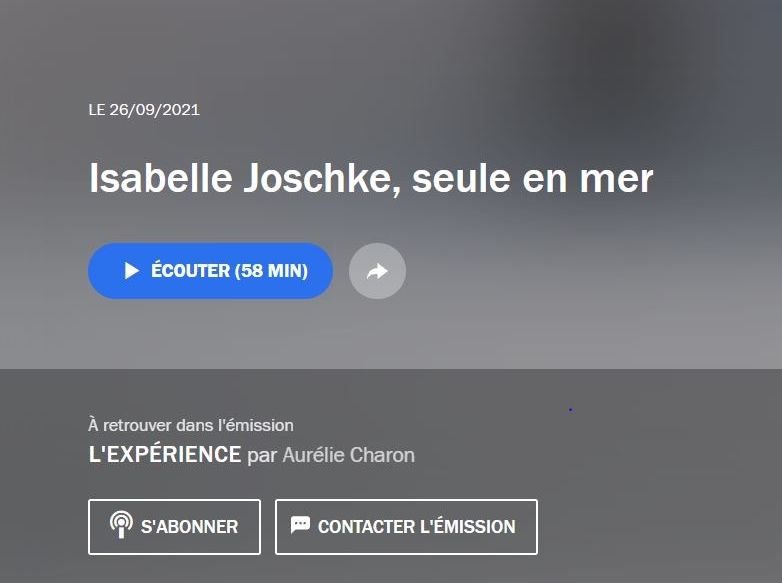
Task: Subscribe using the S'ABONNER button
Action: tap(175, 527)
